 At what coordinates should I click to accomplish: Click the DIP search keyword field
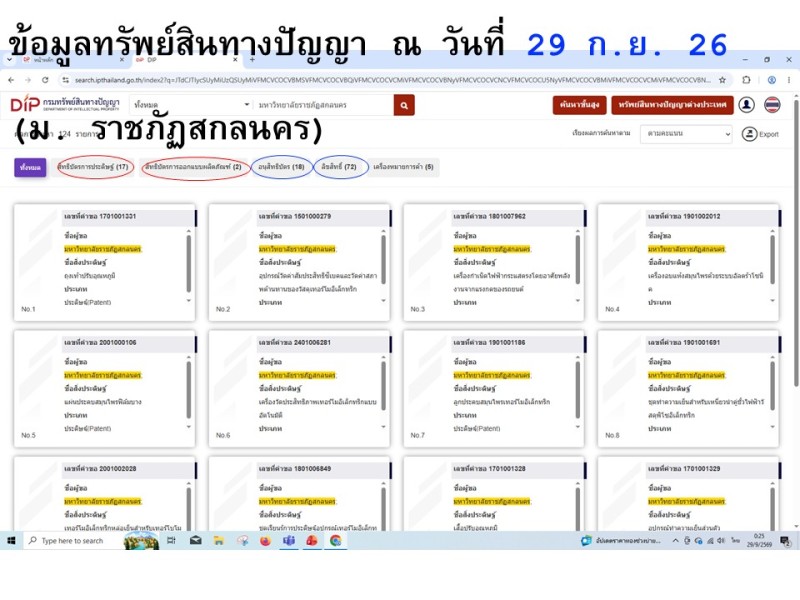[323, 105]
